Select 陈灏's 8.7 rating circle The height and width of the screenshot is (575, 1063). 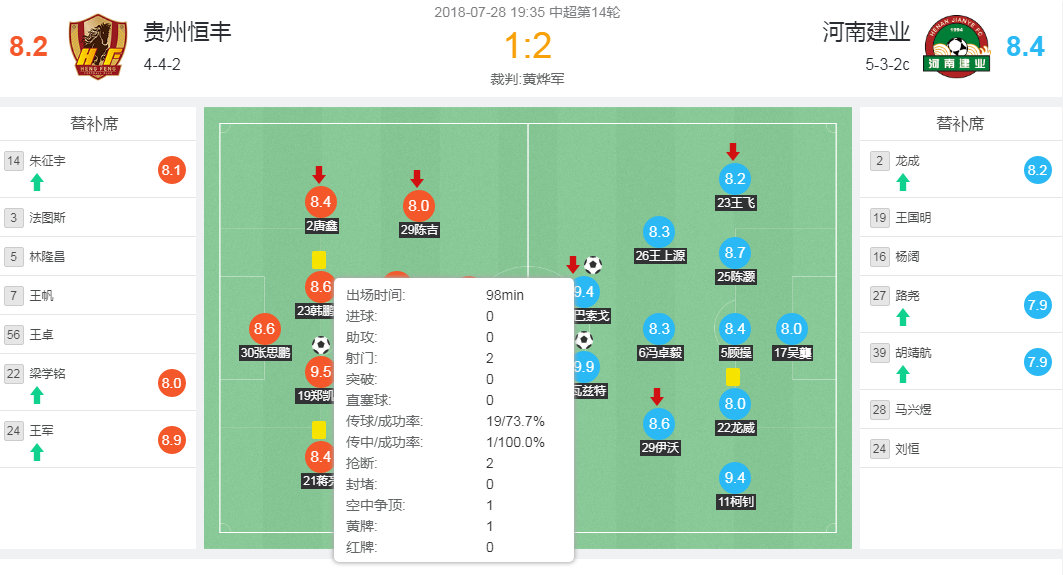(x=735, y=252)
